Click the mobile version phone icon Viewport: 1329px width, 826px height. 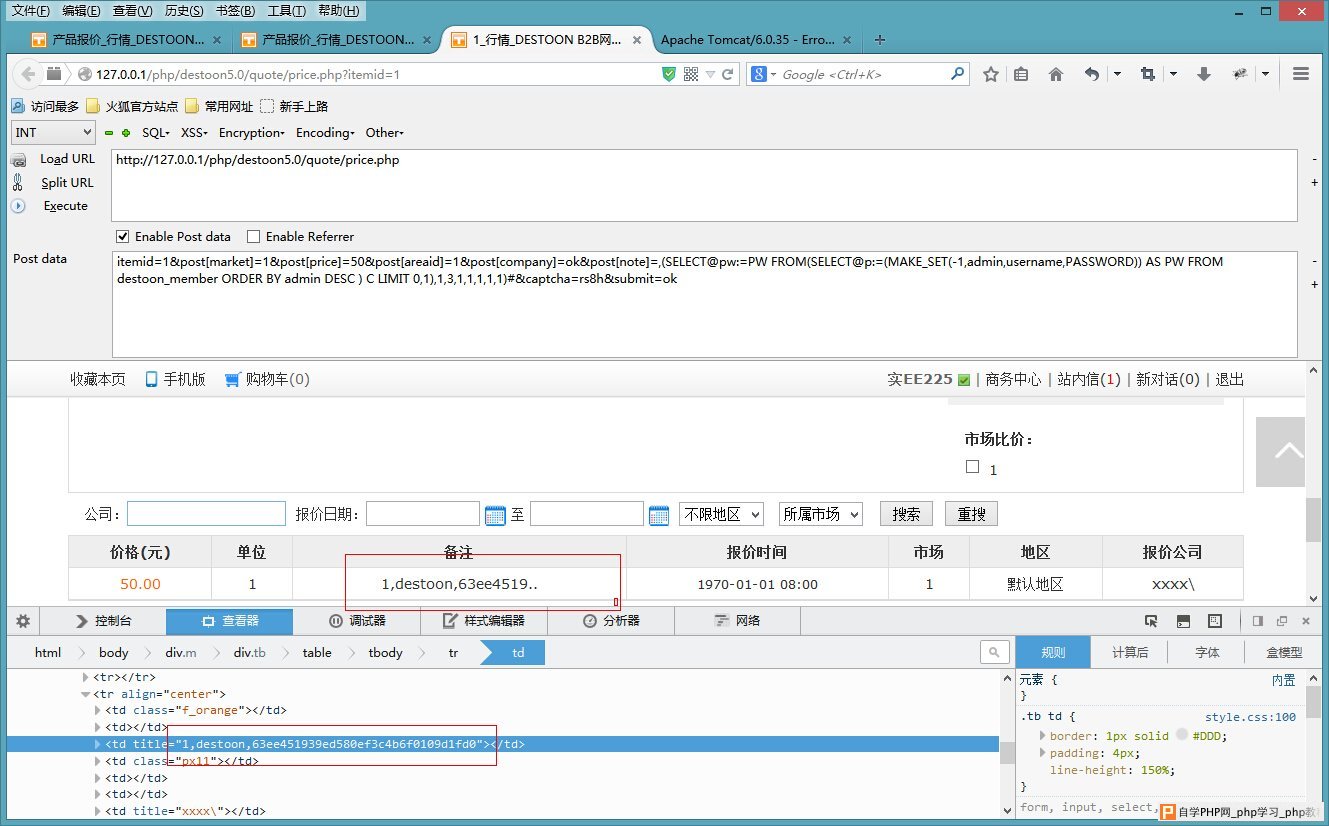[152, 379]
